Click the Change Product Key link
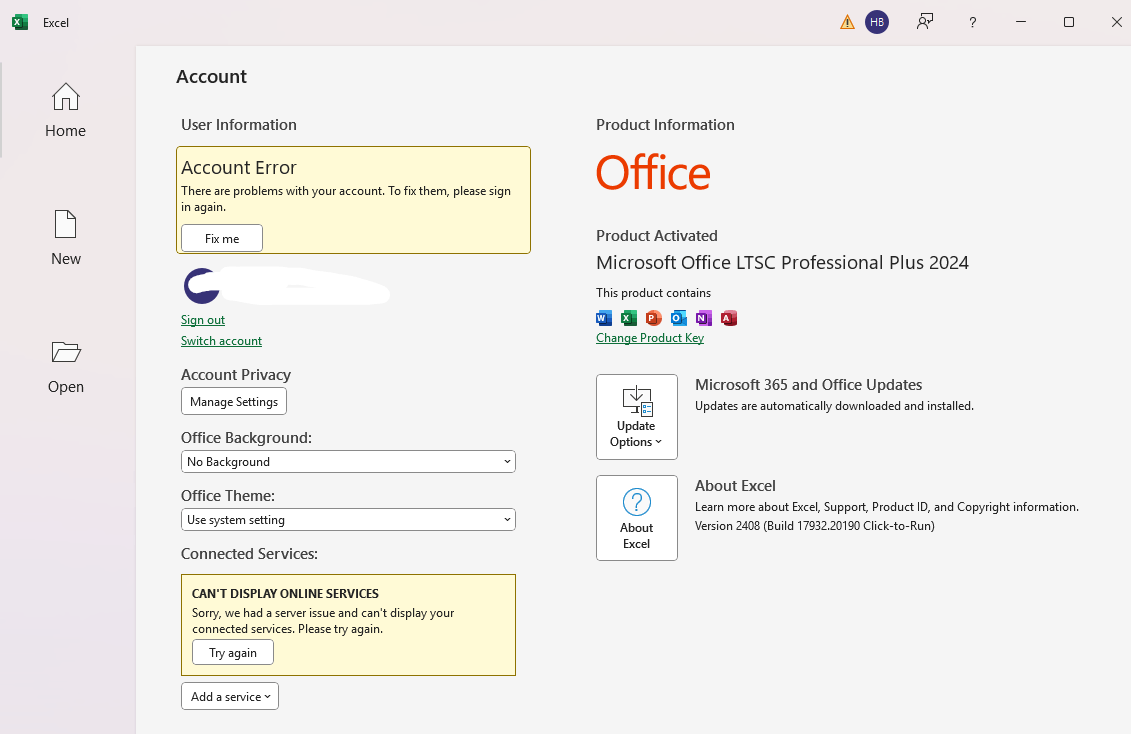1131x734 pixels. [x=650, y=338]
